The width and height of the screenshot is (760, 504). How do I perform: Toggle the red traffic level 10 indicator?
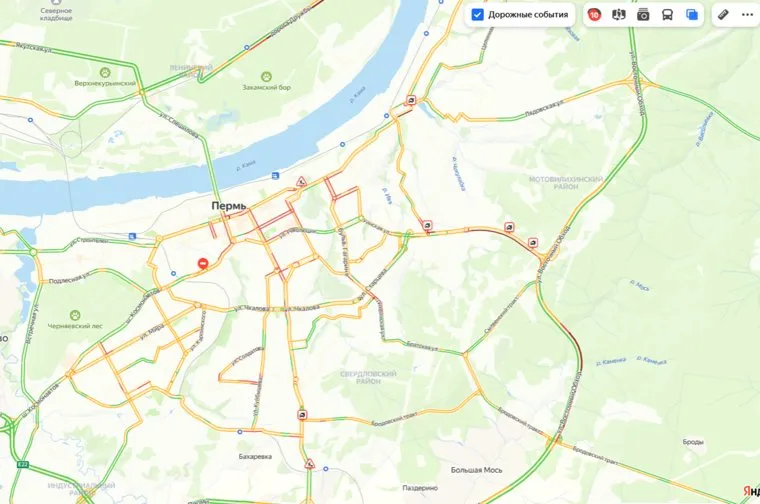coord(594,15)
